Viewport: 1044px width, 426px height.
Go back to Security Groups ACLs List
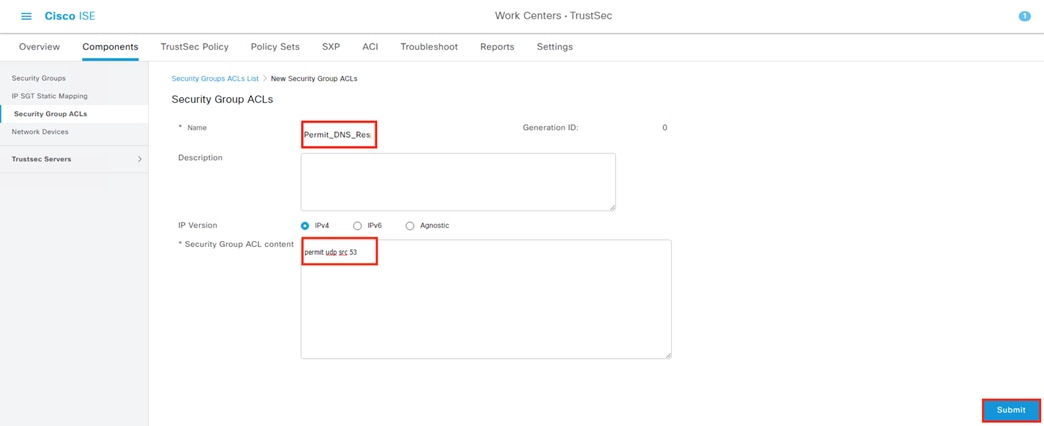(x=215, y=79)
